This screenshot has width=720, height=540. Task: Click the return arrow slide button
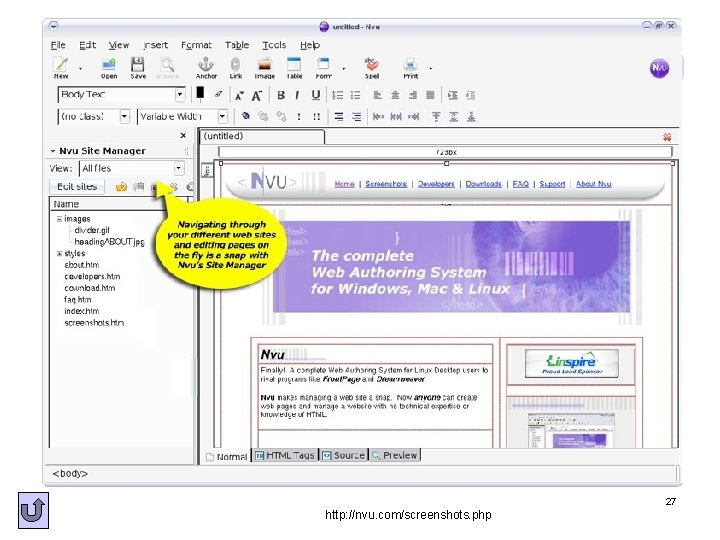point(34,510)
